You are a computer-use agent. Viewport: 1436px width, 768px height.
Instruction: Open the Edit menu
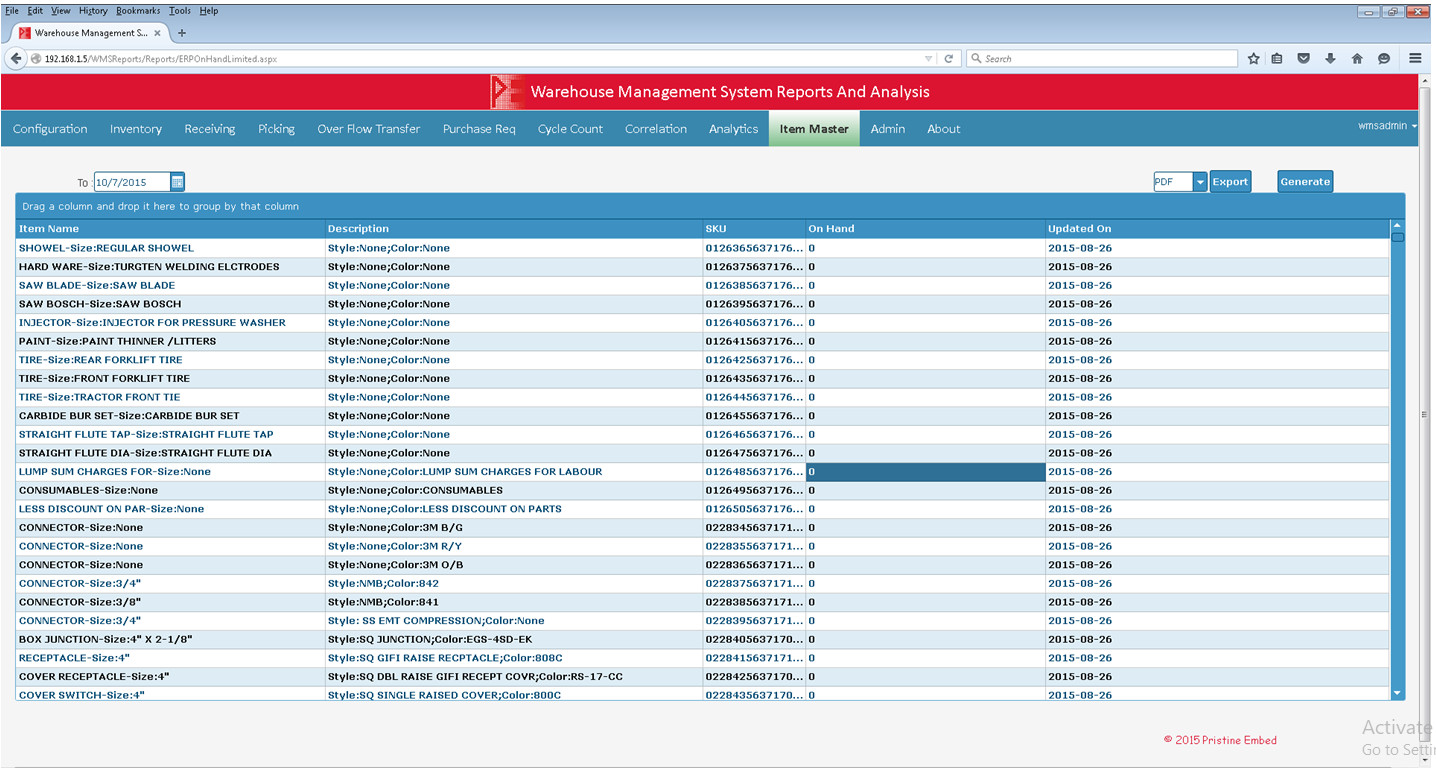[x=35, y=10]
